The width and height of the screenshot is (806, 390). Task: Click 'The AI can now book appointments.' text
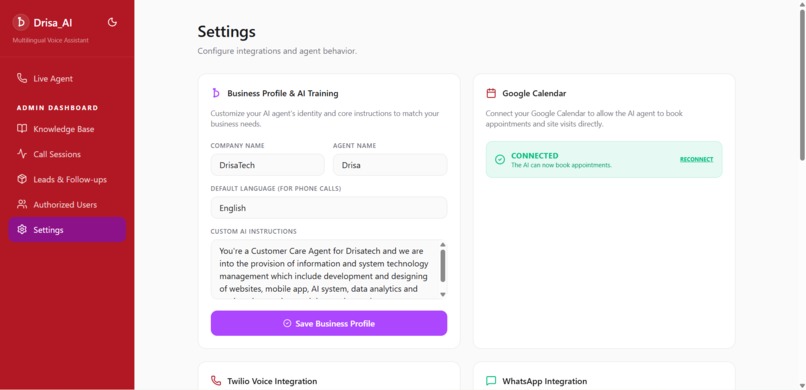tap(561, 165)
